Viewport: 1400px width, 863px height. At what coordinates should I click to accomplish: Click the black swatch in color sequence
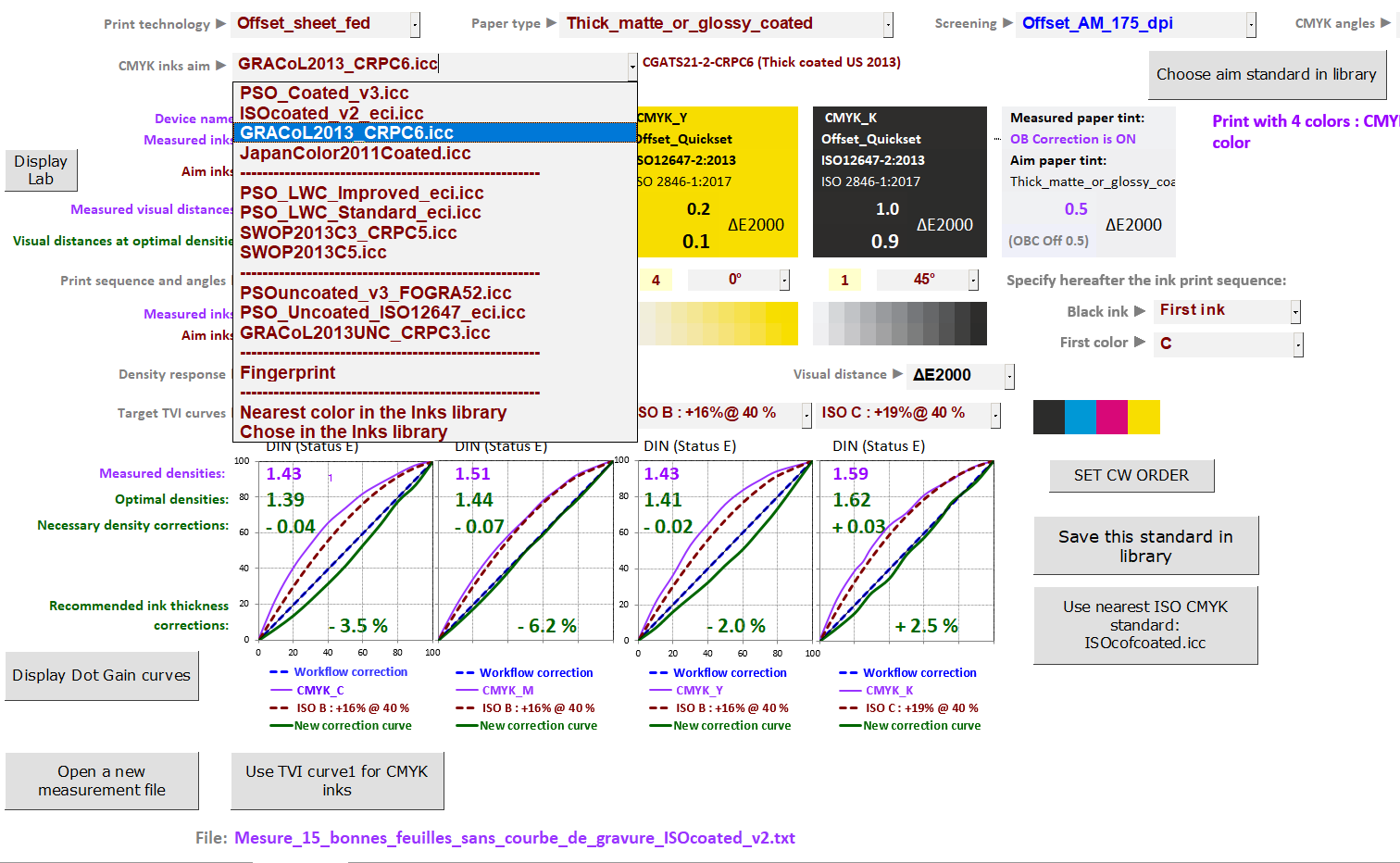(x=1049, y=417)
